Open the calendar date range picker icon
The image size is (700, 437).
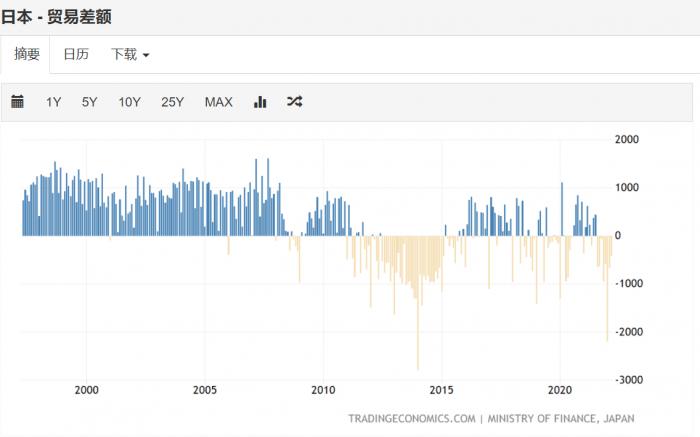17,101
